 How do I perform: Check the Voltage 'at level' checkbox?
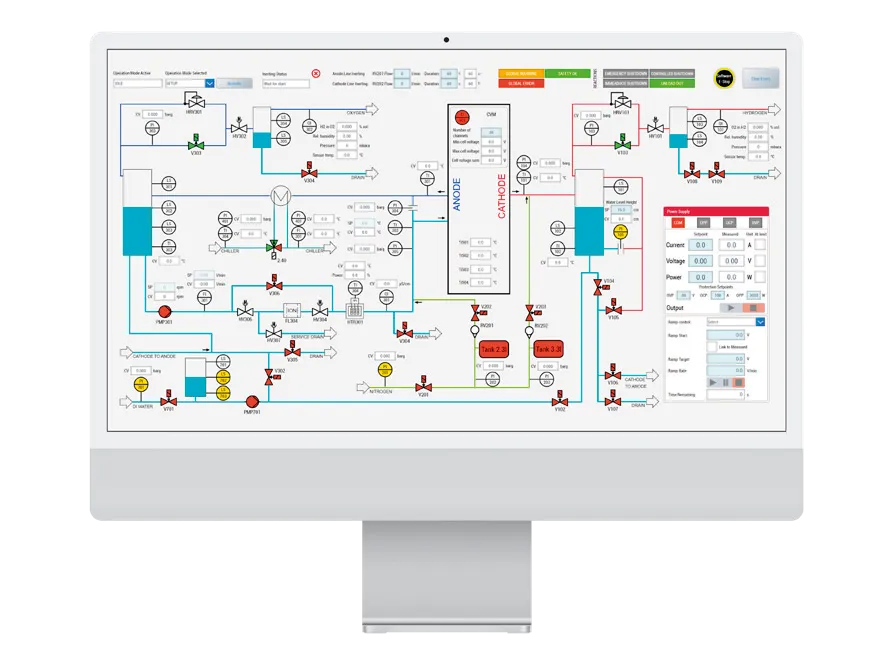coord(760,260)
